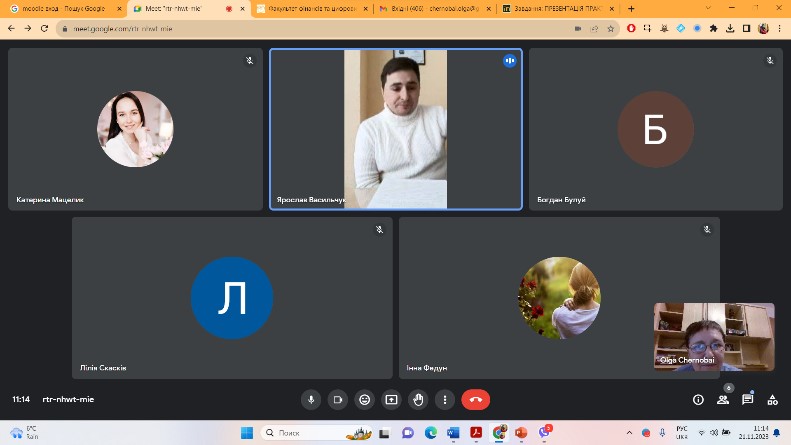Screen dimensions: 791x445
Task: Leave the call with red hang-up button
Action: [x=475, y=400]
